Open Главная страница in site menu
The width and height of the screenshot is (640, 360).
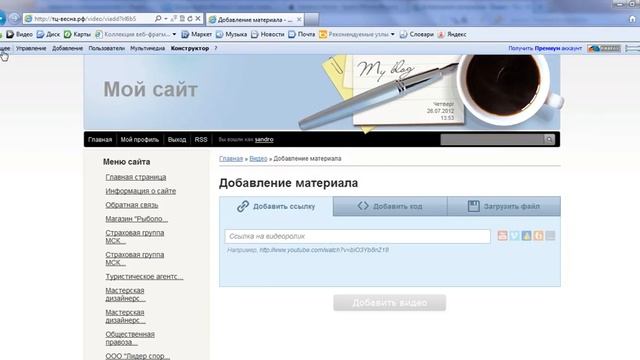pyautogui.click(x=136, y=177)
